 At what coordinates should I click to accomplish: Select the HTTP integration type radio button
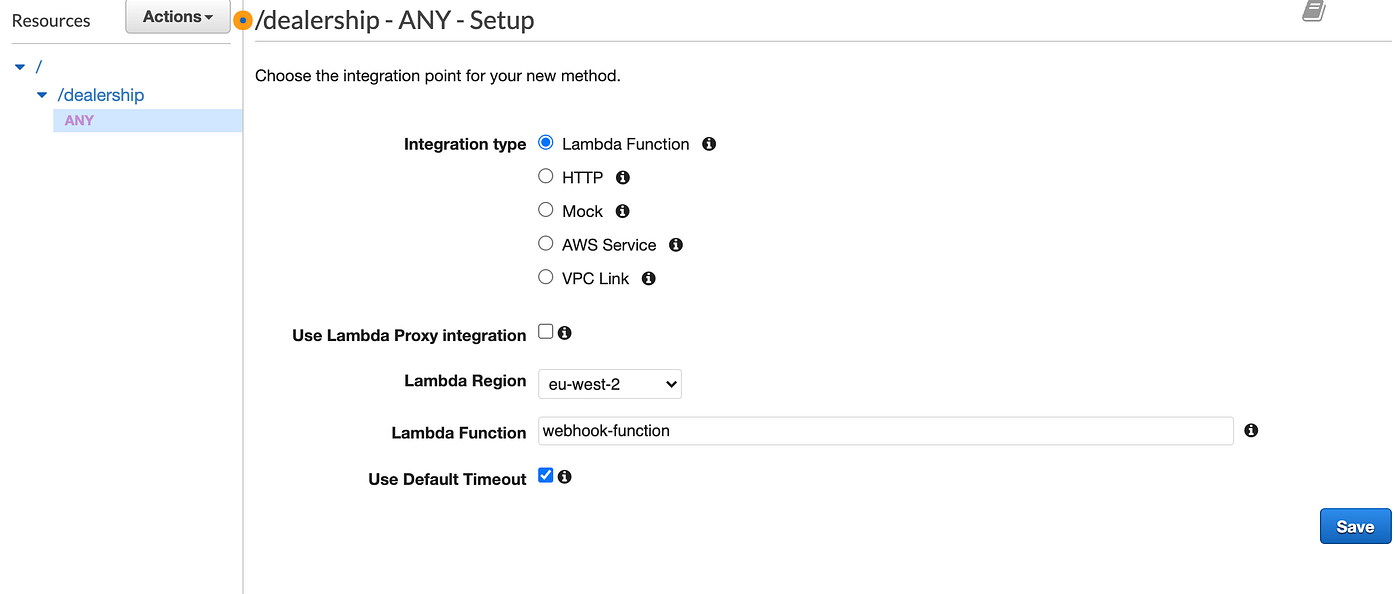pyautogui.click(x=545, y=175)
